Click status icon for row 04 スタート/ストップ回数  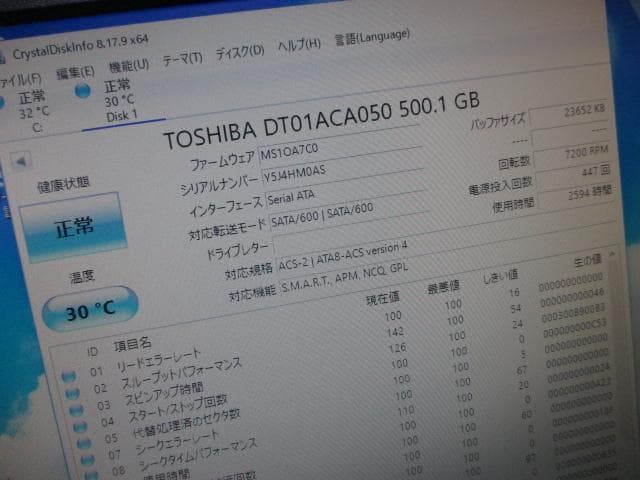coord(80,426)
